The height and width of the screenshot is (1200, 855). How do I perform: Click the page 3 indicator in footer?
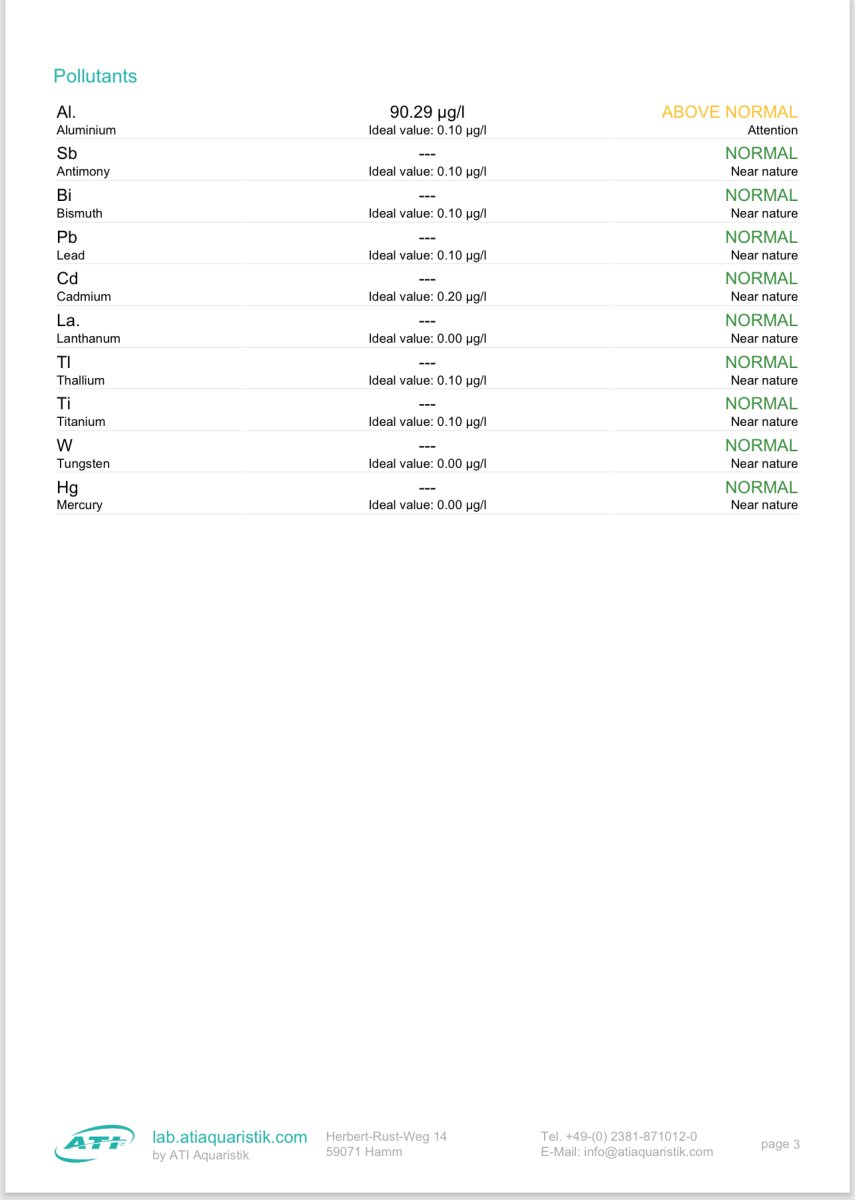coord(780,1144)
